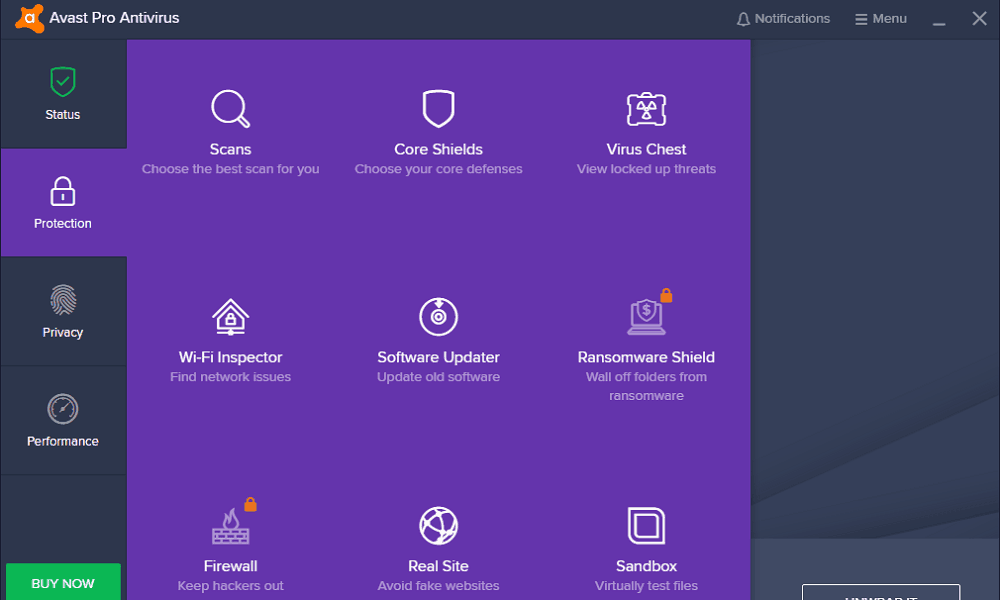Viewport: 1000px width, 600px height.
Task: Click the orange lock badge on Ransomware Shield
Action: (x=666, y=295)
